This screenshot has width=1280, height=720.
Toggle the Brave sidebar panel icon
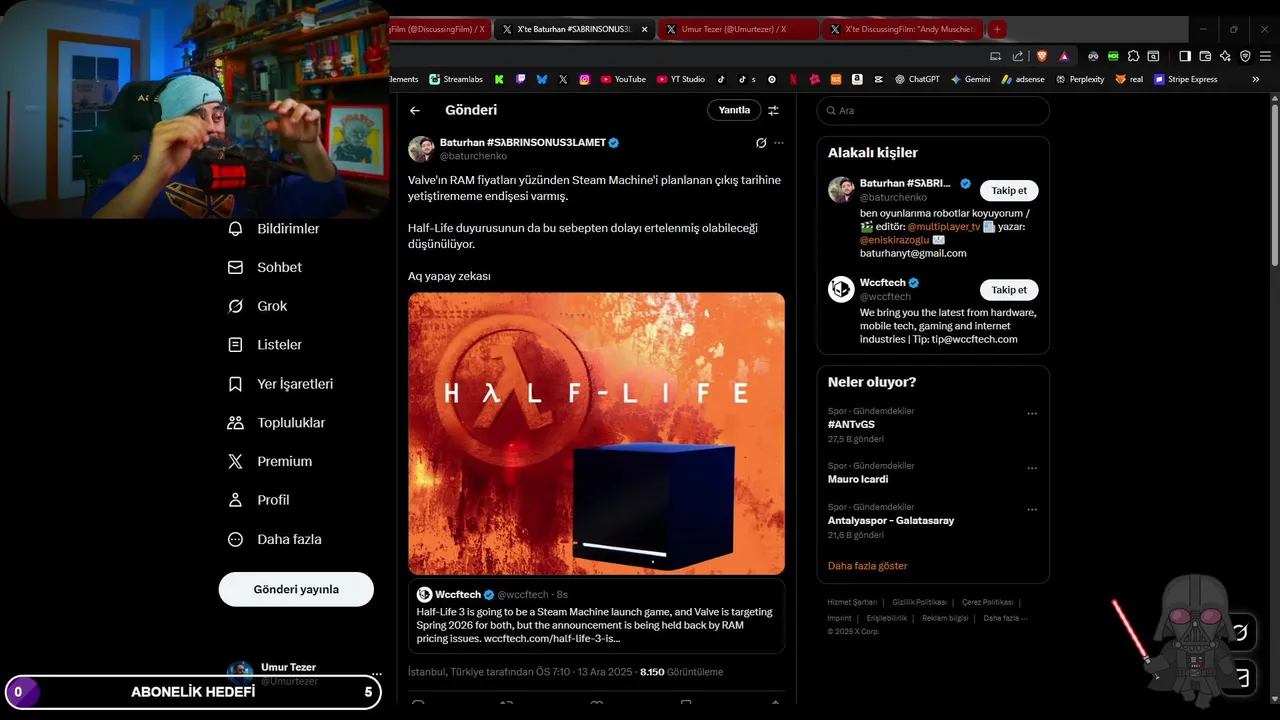tap(1185, 56)
